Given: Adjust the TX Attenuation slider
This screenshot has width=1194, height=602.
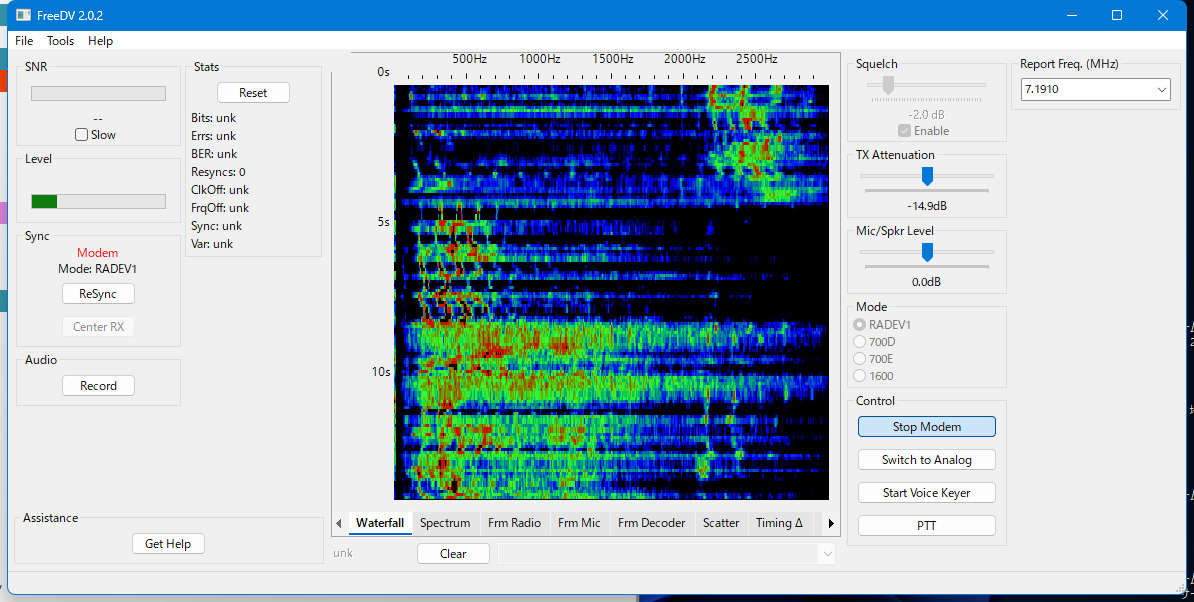Looking at the screenshot, I should 927,176.
